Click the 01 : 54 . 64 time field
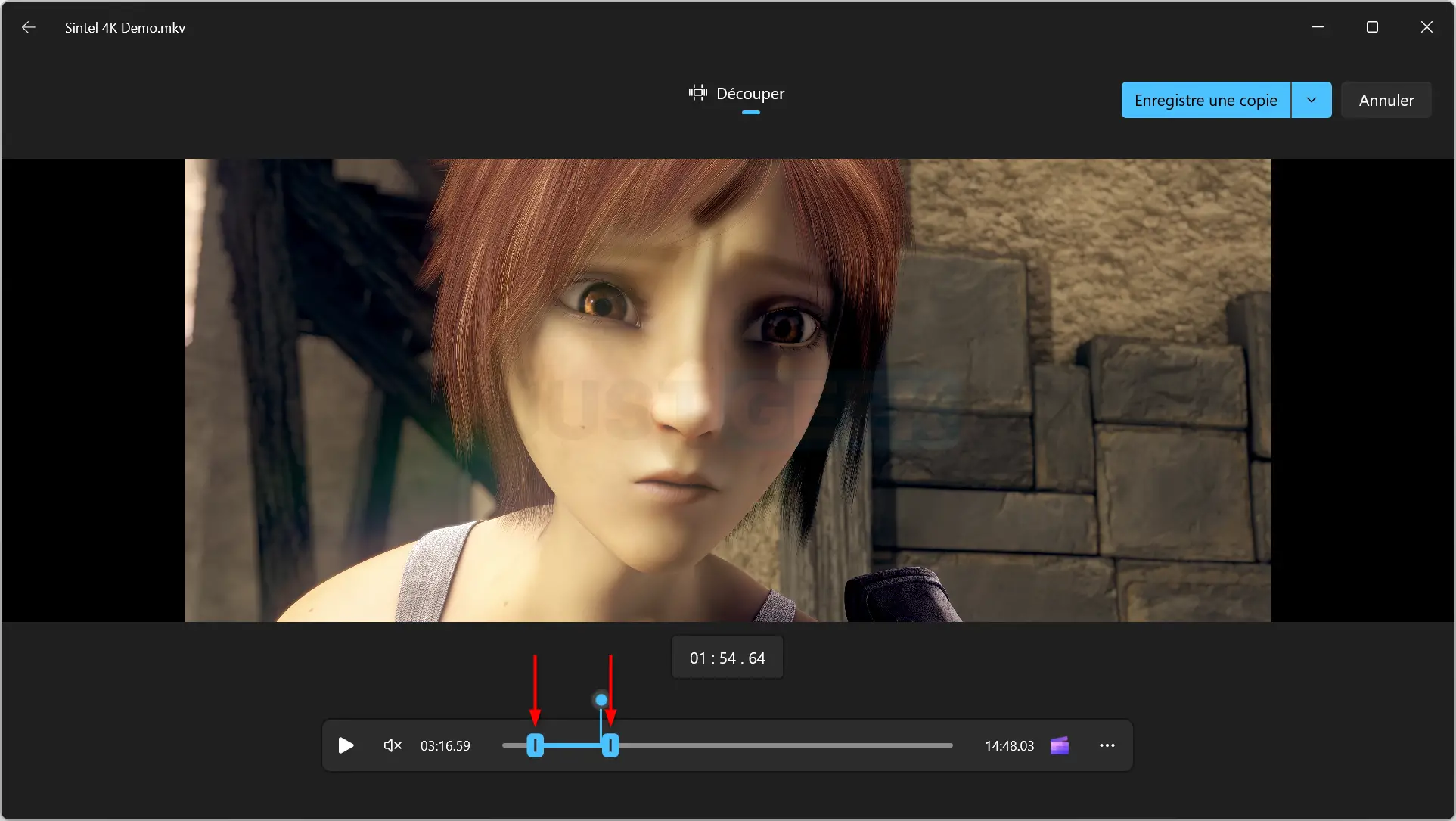Image resolution: width=1456 pixels, height=821 pixels. tap(728, 658)
